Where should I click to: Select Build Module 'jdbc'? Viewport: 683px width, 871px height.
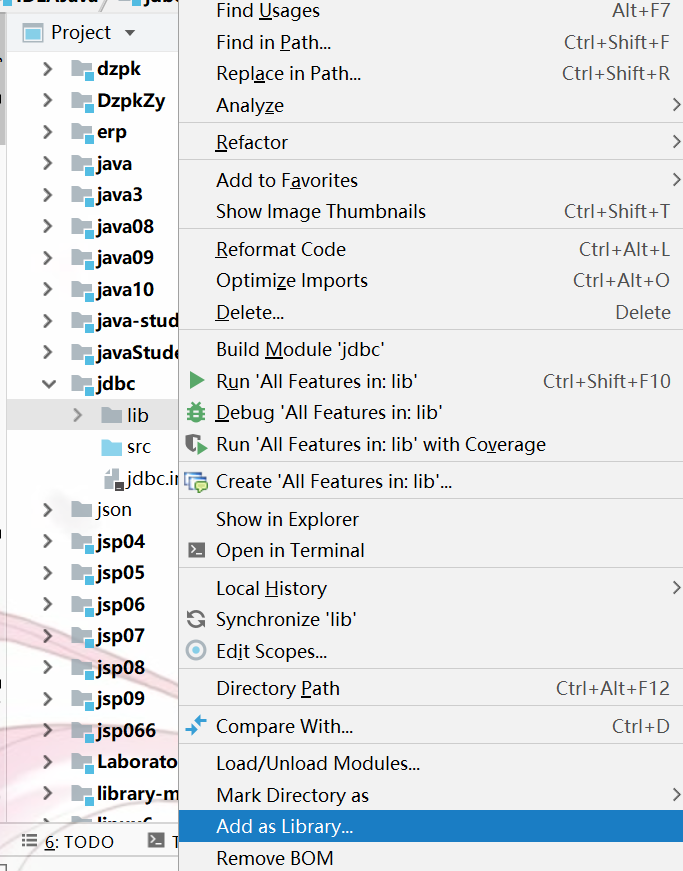pyautogui.click(x=431, y=349)
